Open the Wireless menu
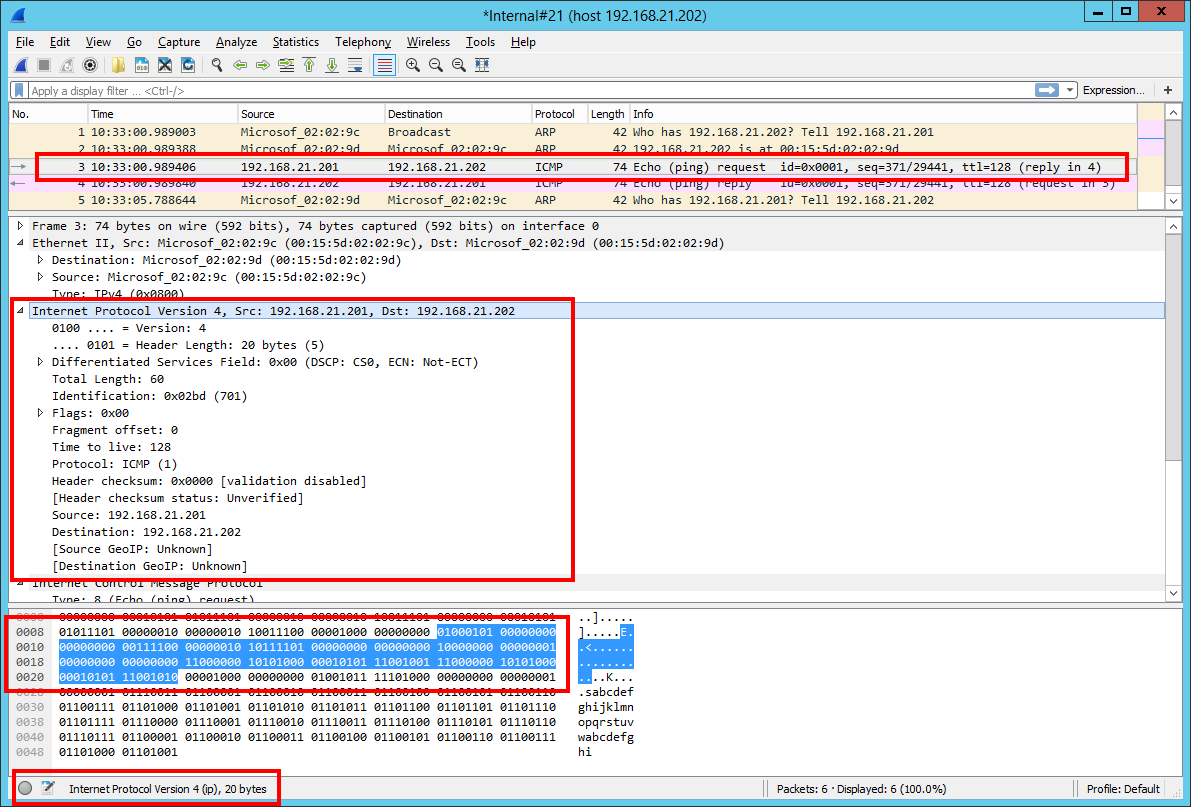 (428, 42)
